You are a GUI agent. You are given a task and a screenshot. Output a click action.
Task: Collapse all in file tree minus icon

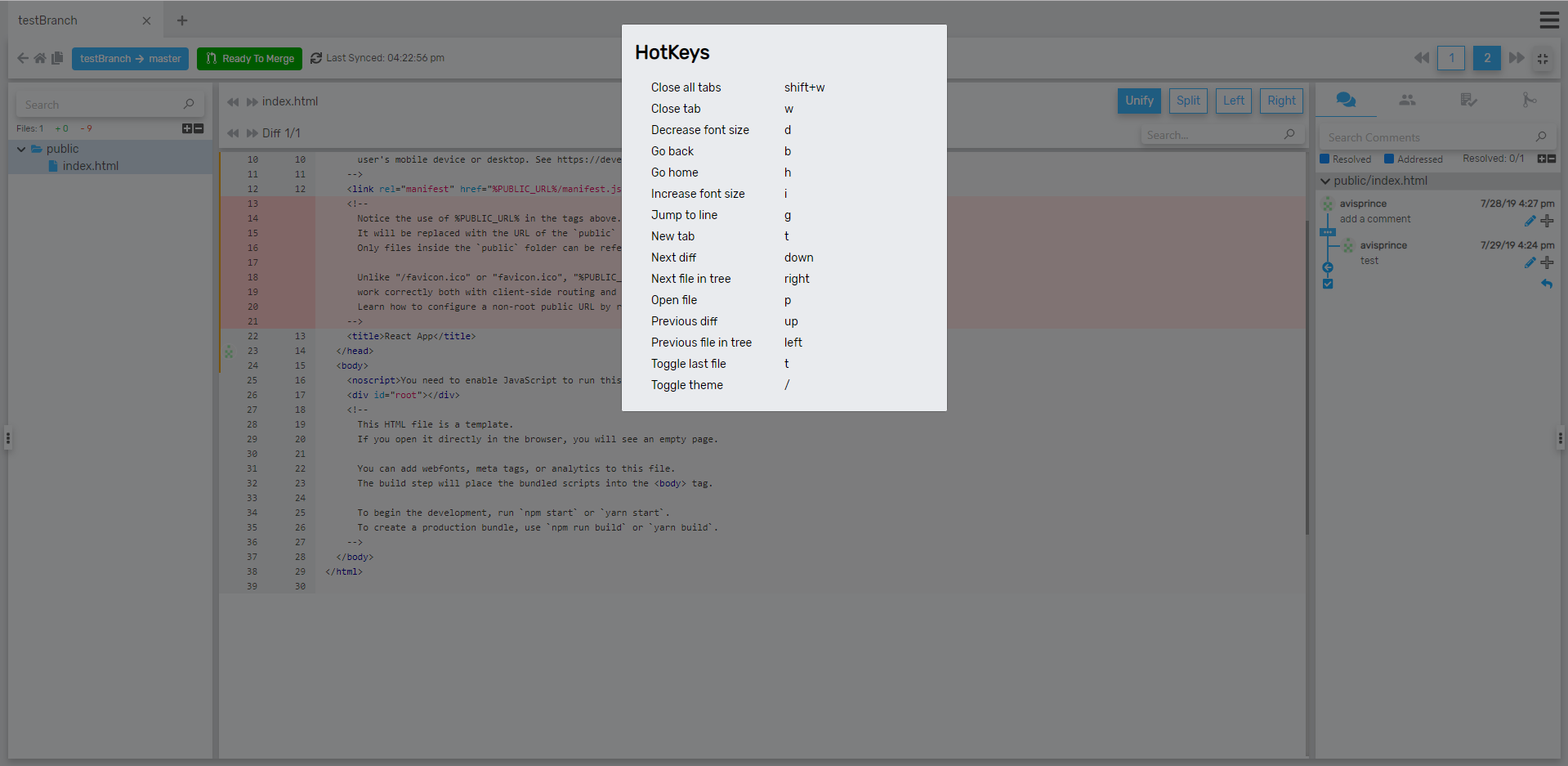[199, 128]
